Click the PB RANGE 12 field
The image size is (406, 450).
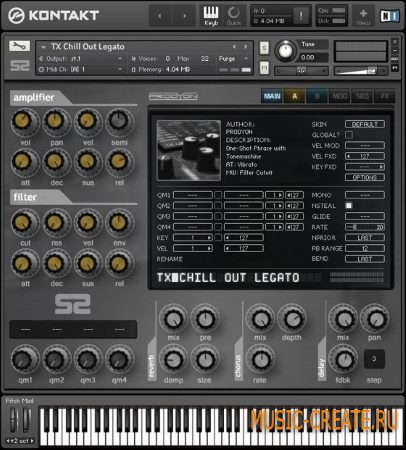click(x=365, y=248)
